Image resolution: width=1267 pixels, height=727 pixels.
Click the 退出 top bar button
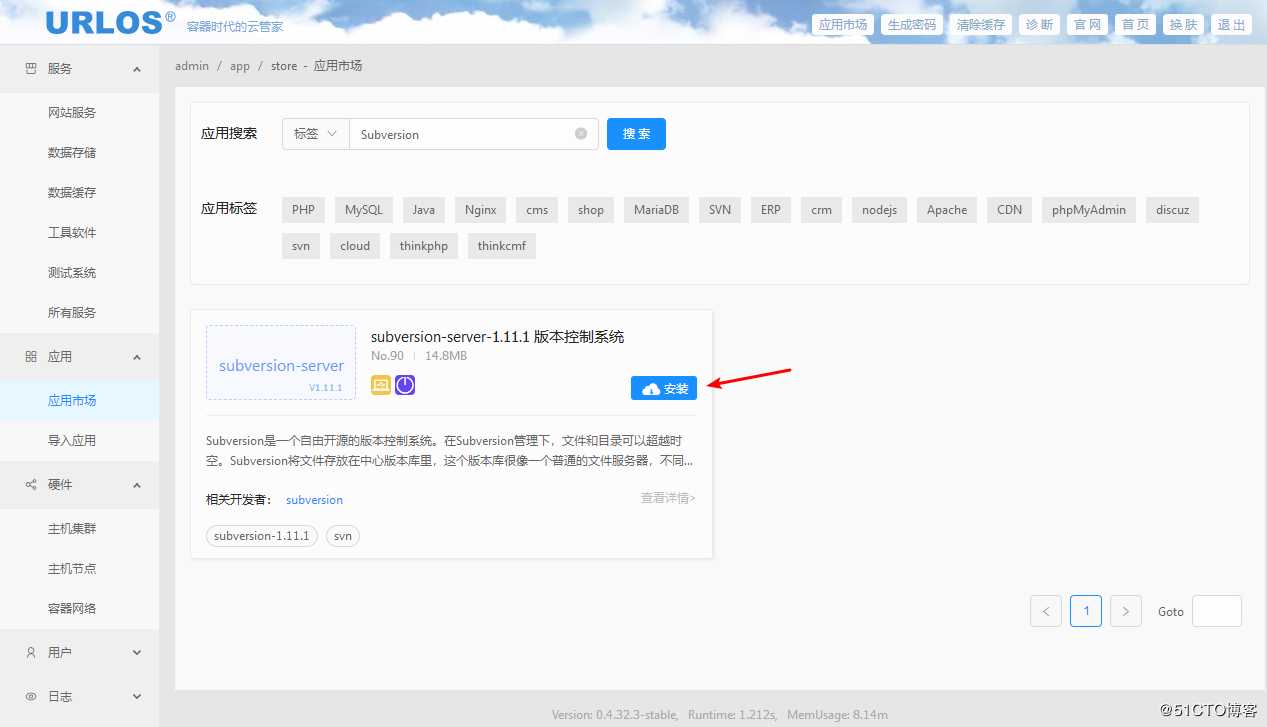pyautogui.click(x=1232, y=25)
